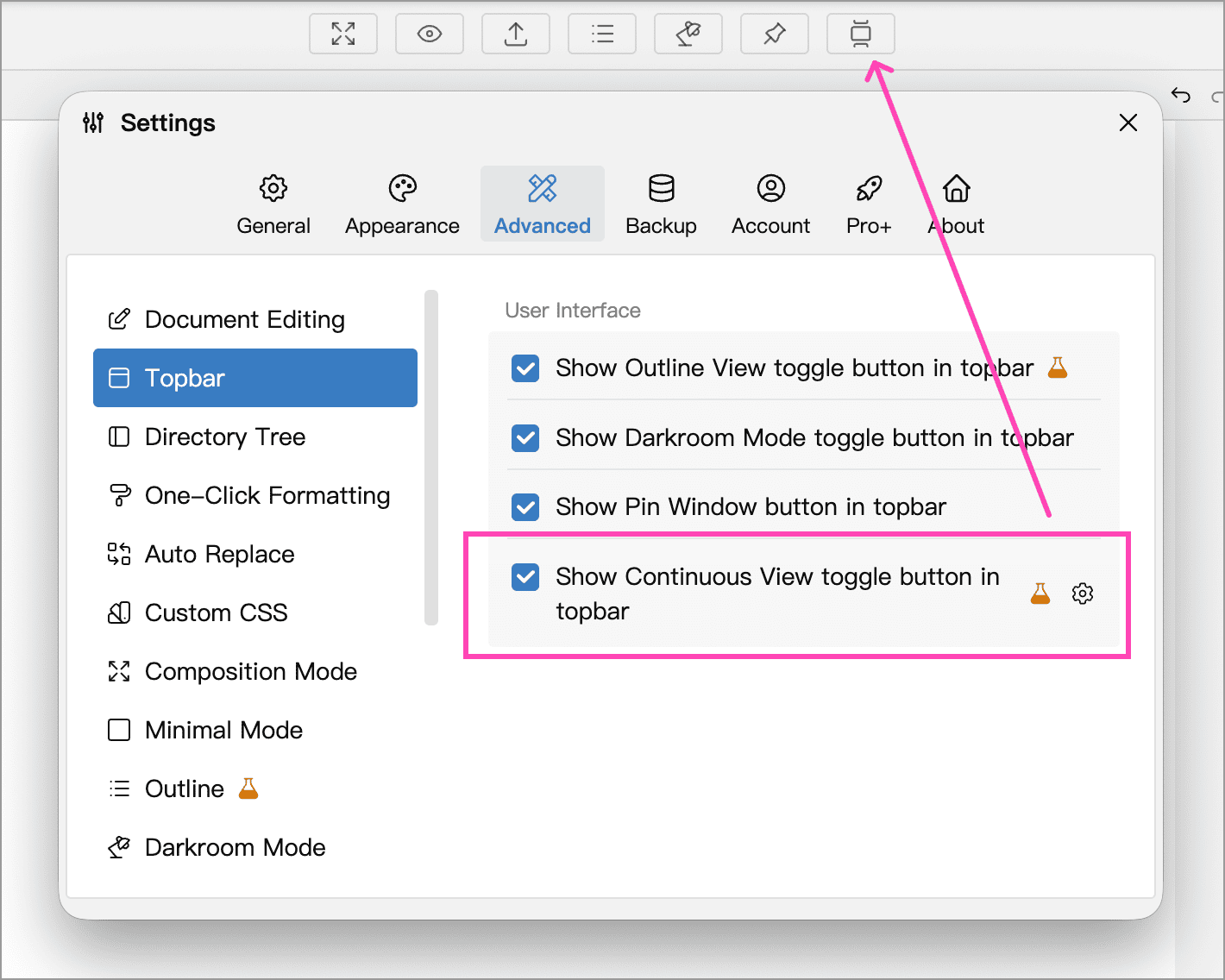Toggle the Outline View list icon in topbar

coord(602,34)
